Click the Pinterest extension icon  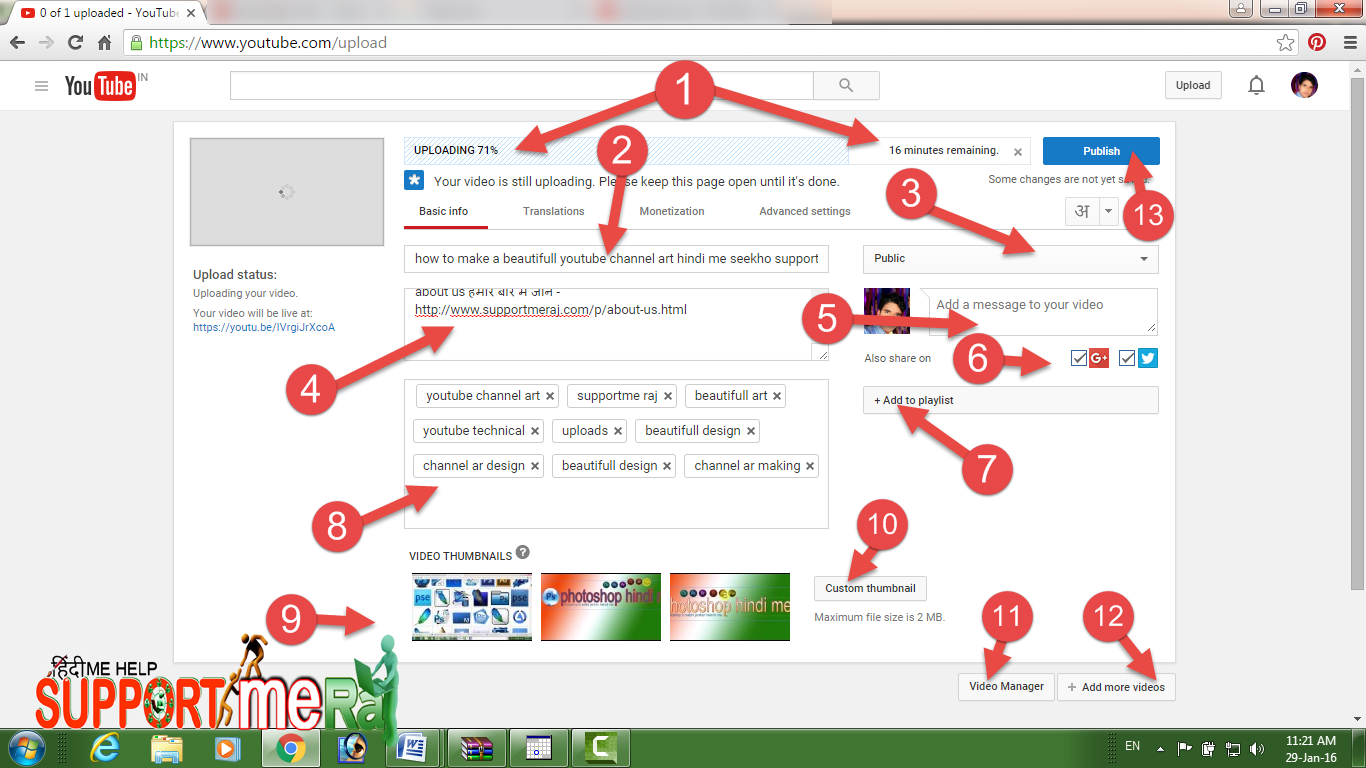(1317, 43)
